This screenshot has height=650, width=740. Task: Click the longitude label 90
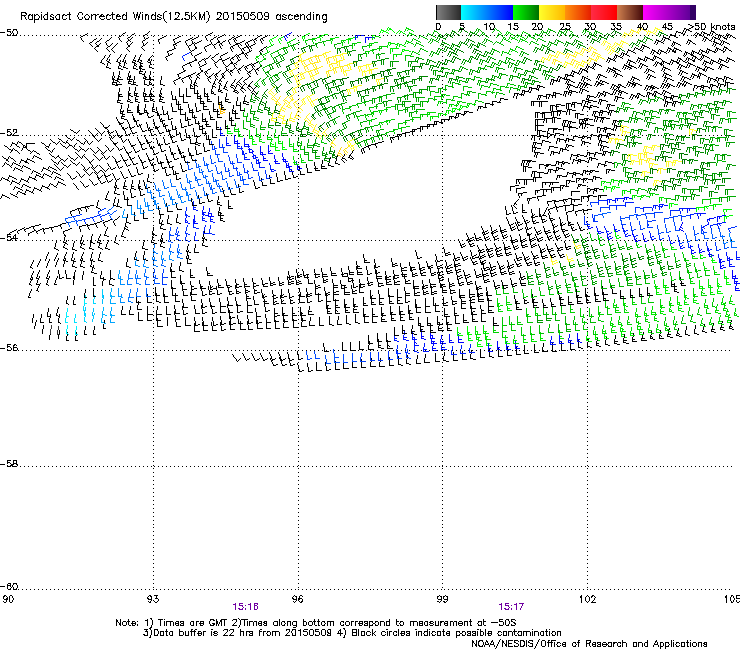coord(8,599)
